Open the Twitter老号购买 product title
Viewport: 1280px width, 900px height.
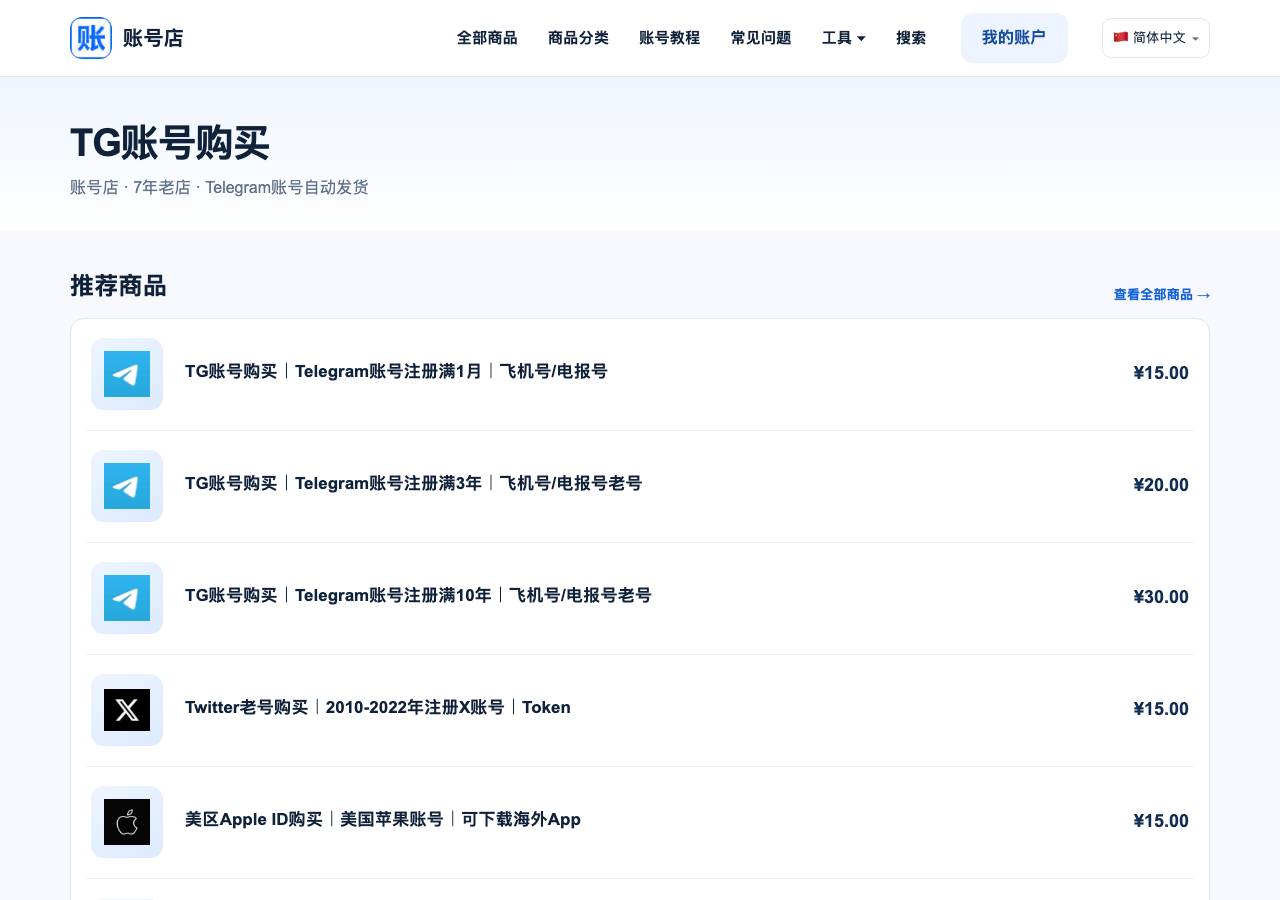(378, 707)
